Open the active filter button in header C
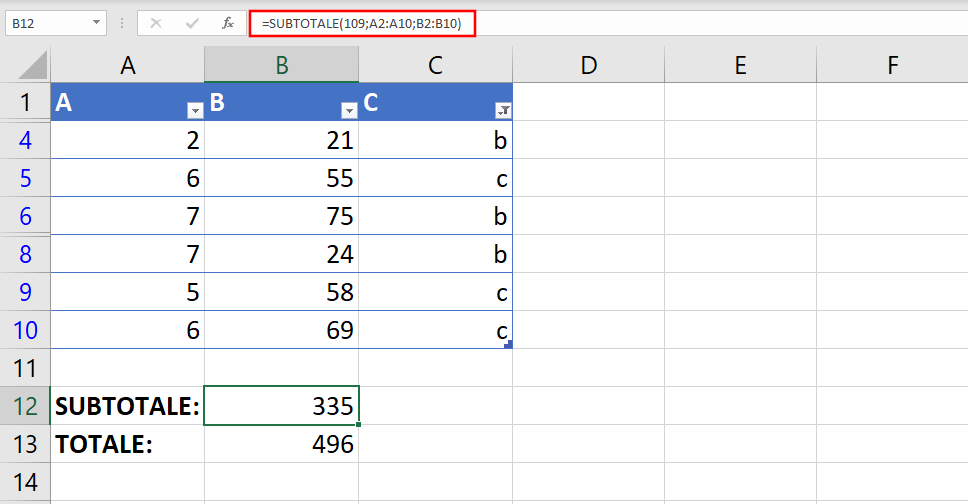 point(503,111)
